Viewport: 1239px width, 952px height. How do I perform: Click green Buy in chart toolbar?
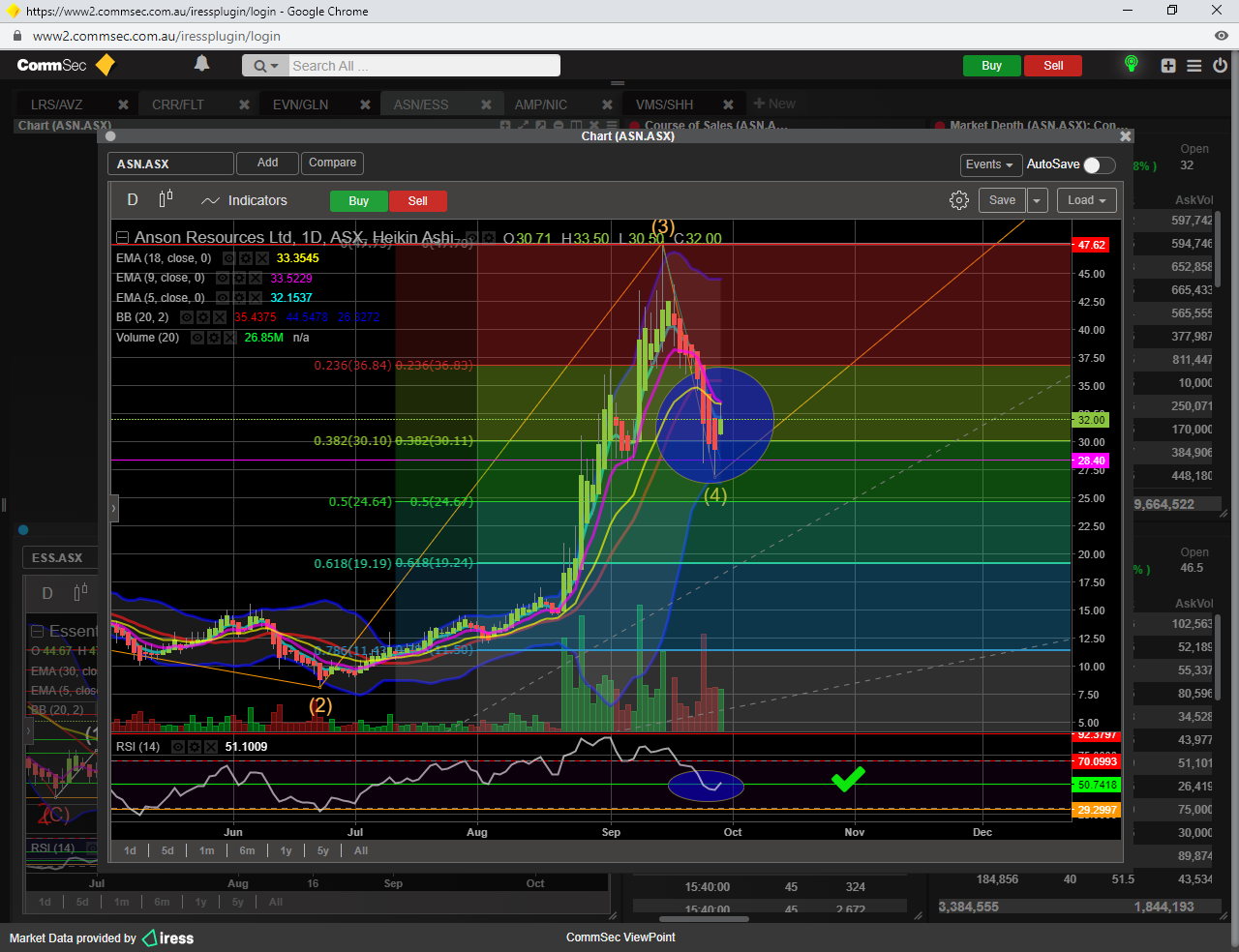pos(358,201)
